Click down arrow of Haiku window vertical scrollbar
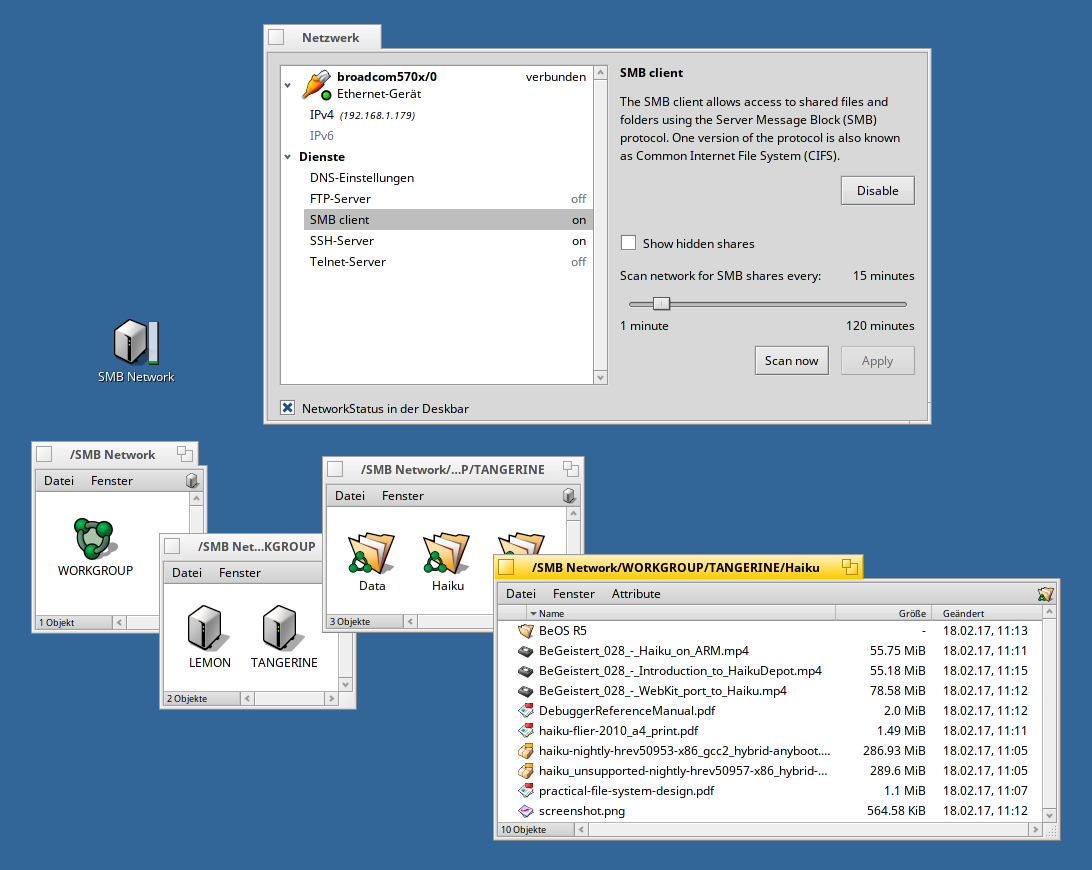Screen dimensions: 1092x870 click(x=1050, y=815)
